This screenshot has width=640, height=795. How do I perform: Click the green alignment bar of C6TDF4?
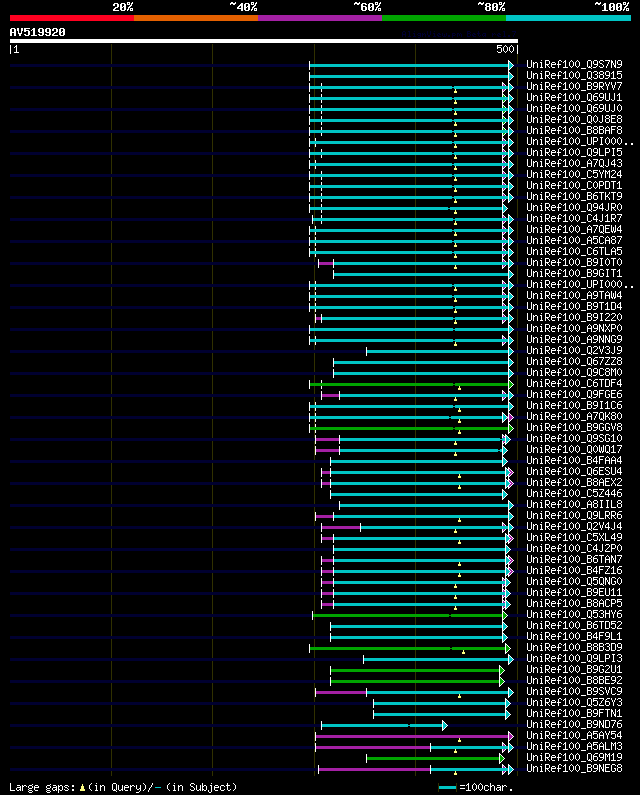tap(411, 384)
